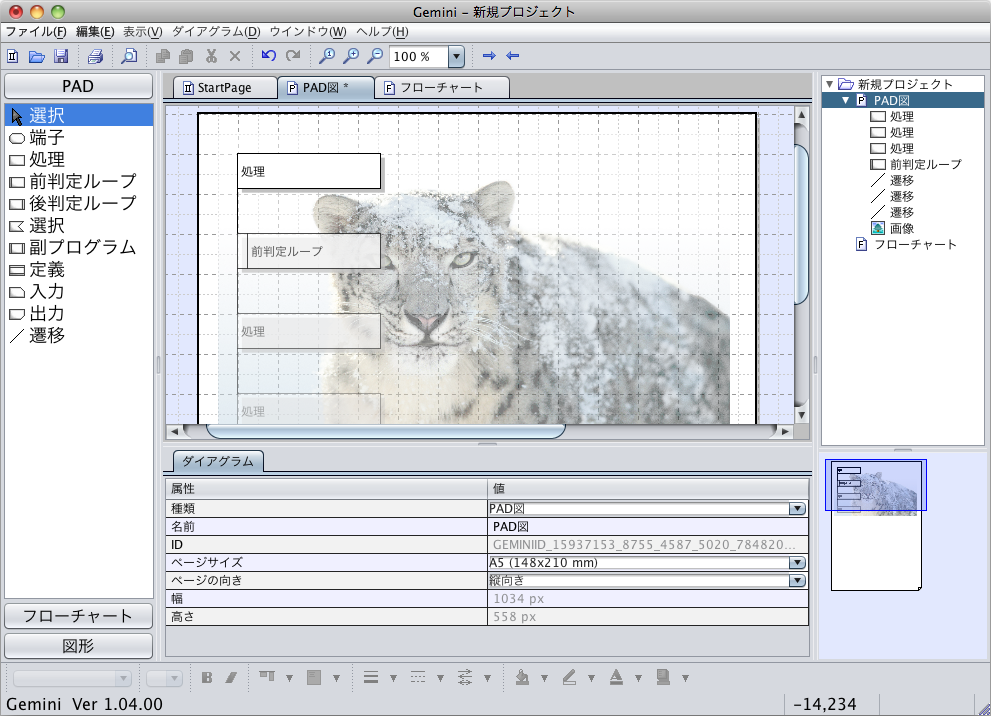This screenshot has height=716, width=991.
Task: Pick the 選択 branch shape tool
Action: click(79, 226)
